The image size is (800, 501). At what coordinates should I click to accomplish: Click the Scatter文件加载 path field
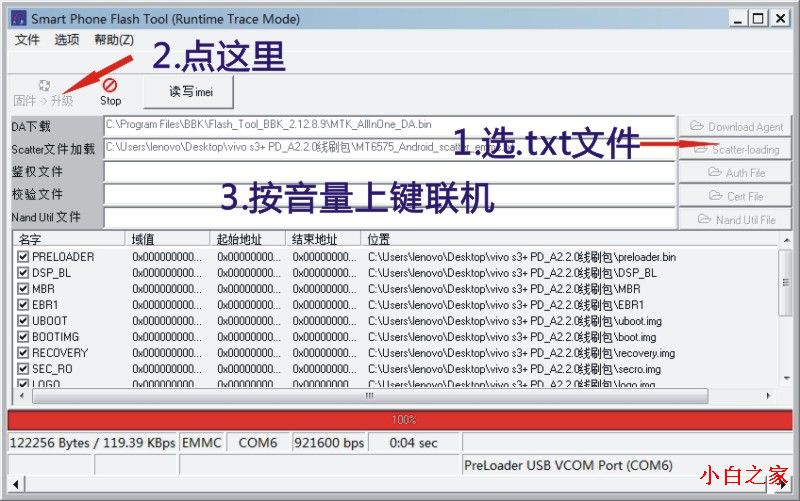coord(390,148)
